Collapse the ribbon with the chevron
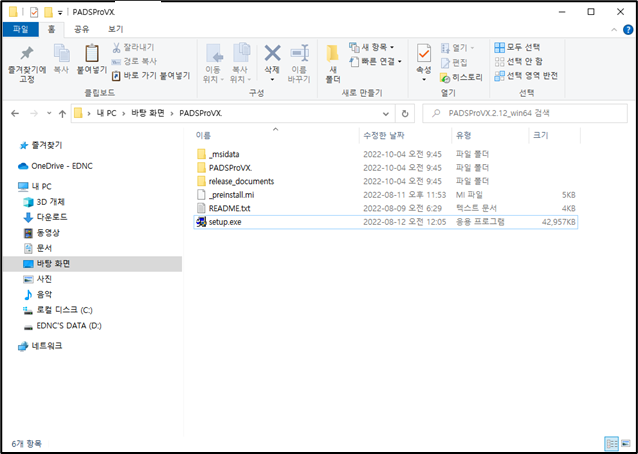 [614, 30]
